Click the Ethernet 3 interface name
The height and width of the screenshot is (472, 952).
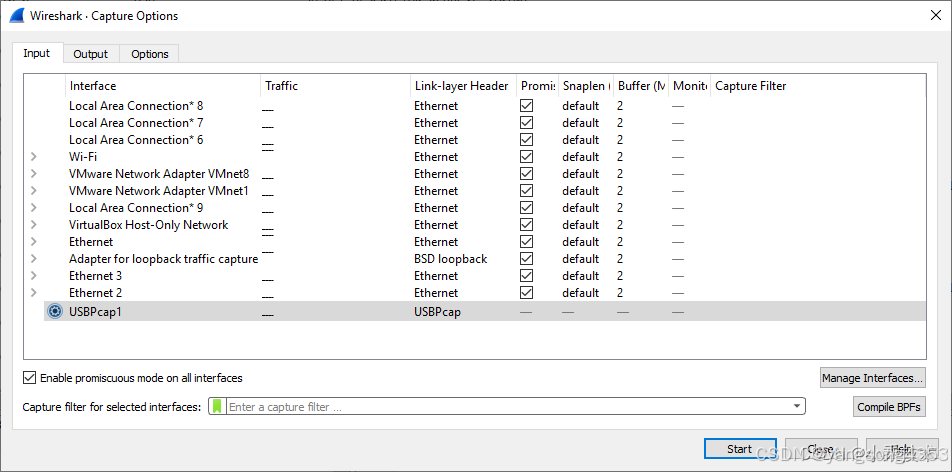(95, 276)
